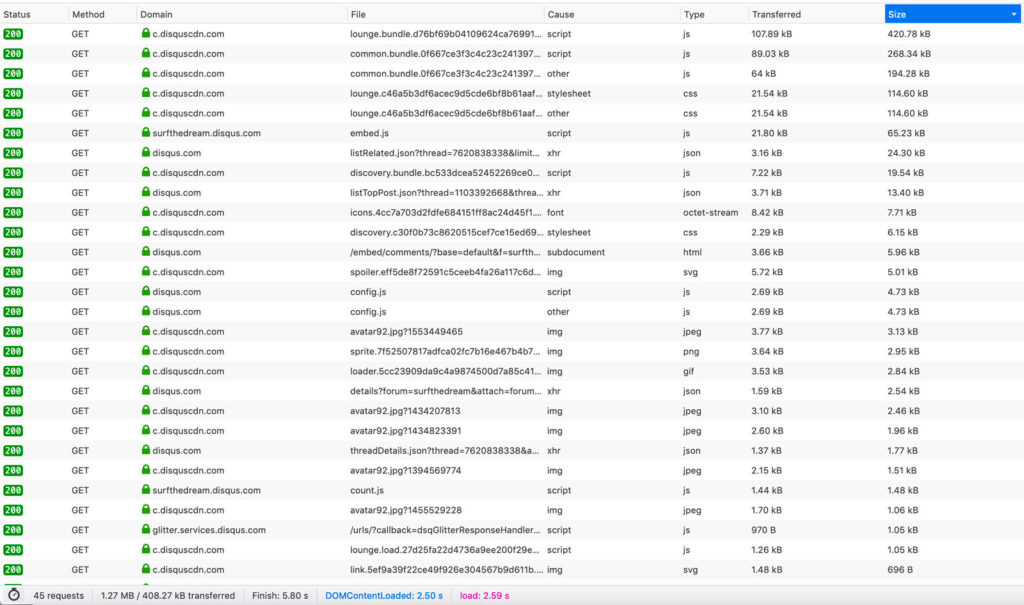Click the Size column header label
Image resolution: width=1024 pixels, height=605 pixels.
click(897, 14)
